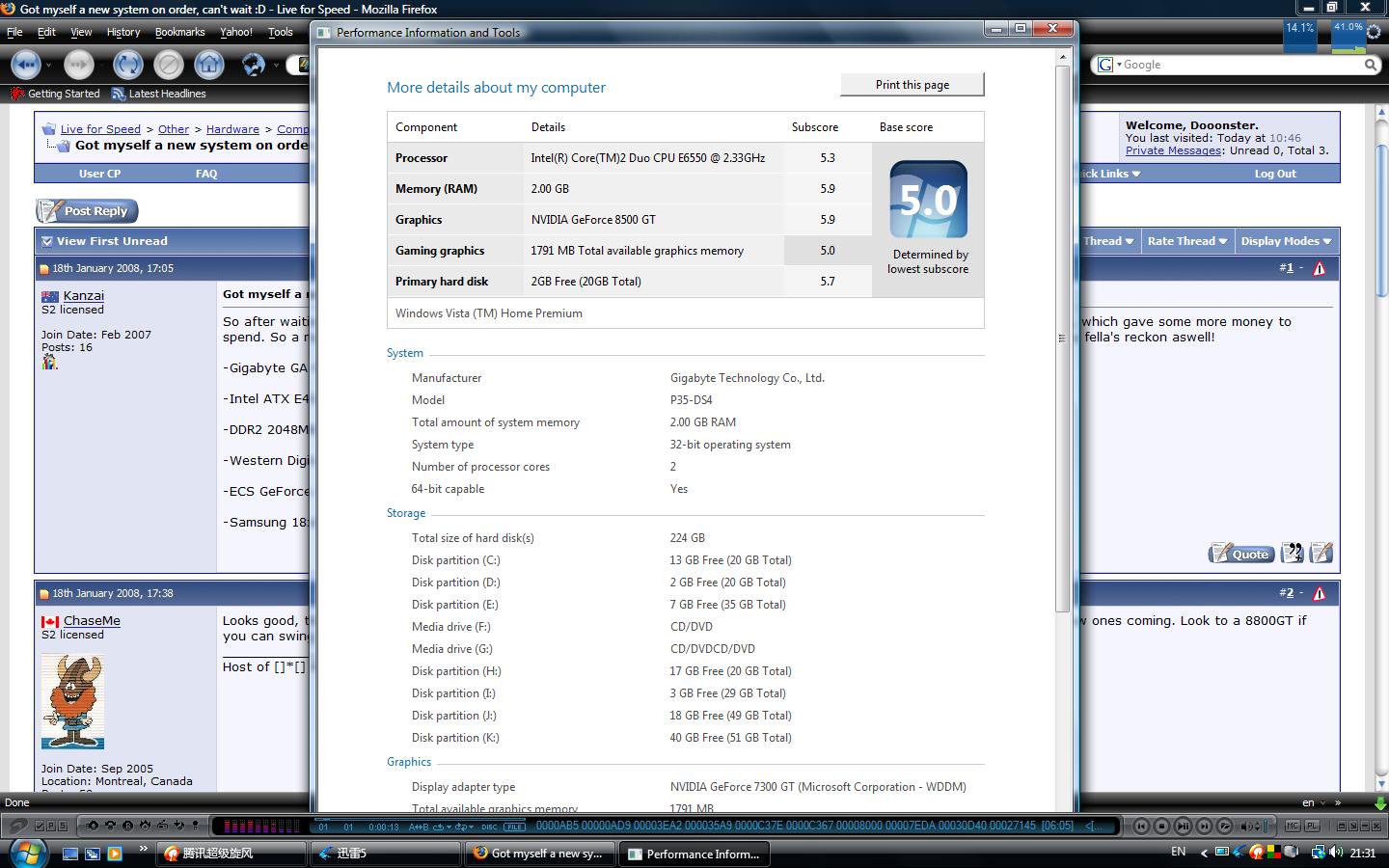
Task: Open Firefox Edit menu
Action: click(x=46, y=32)
